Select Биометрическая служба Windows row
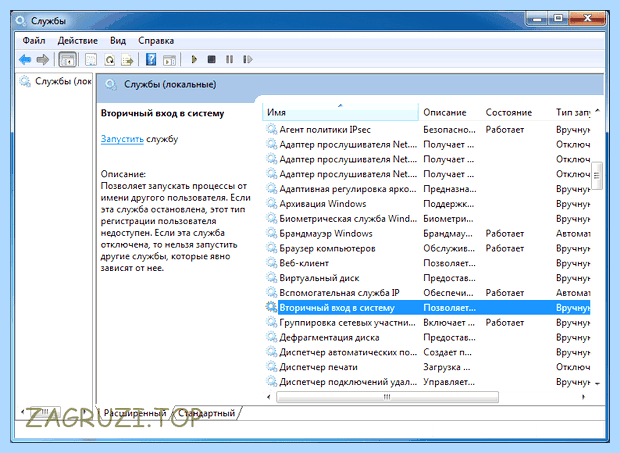This screenshot has height=453, width=620. [x=428, y=219]
